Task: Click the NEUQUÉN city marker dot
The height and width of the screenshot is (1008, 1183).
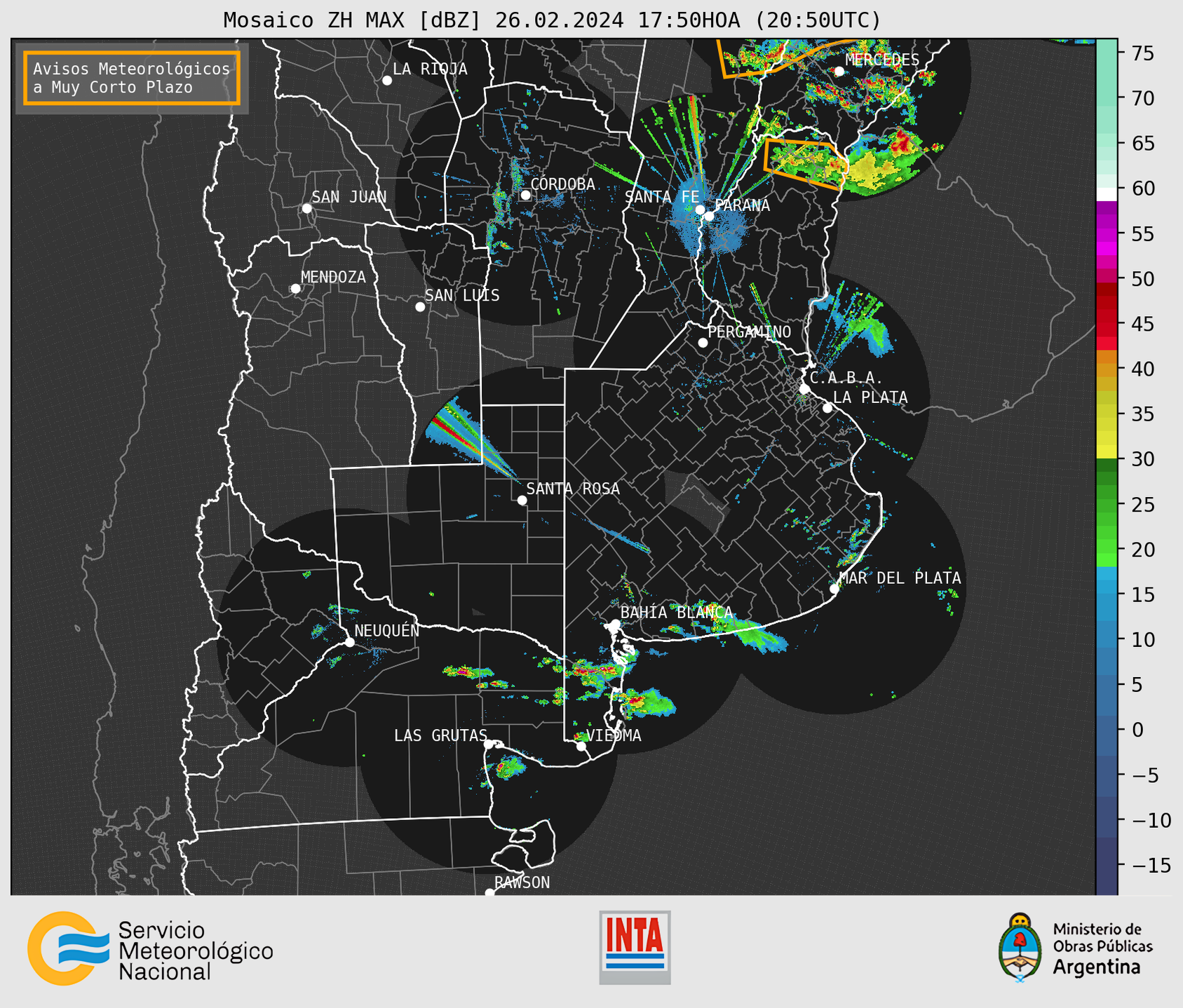Action: [349, 642]
